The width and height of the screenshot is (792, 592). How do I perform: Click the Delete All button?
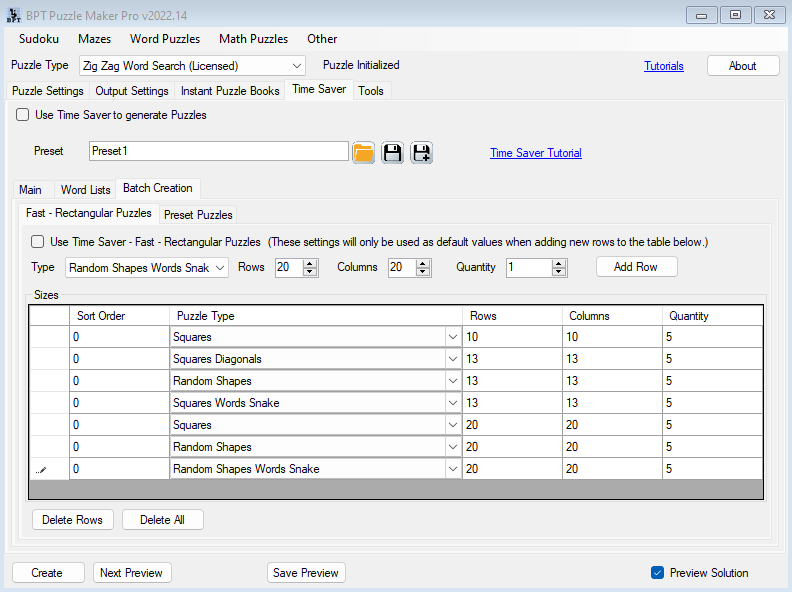[163, 520]
